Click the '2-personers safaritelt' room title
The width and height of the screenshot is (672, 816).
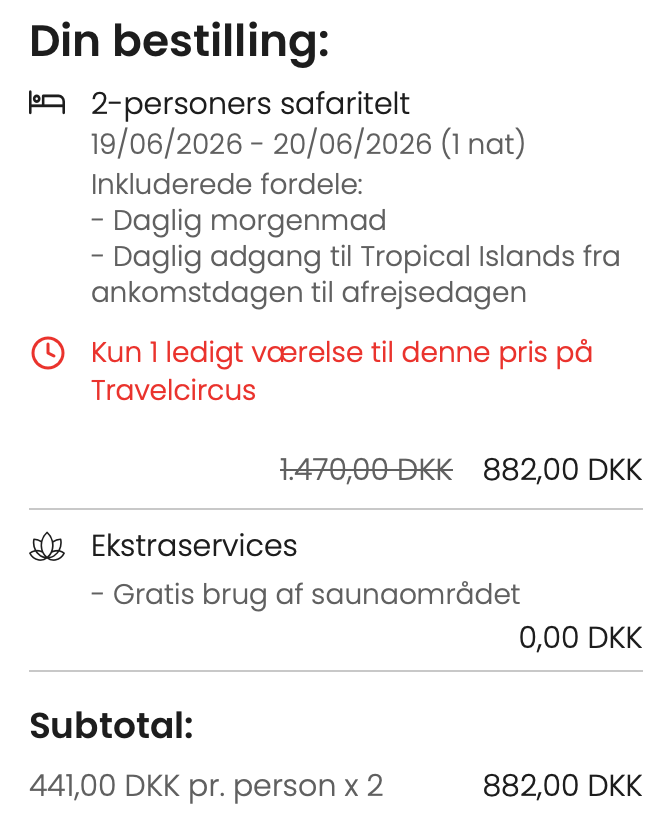point(250,103)
